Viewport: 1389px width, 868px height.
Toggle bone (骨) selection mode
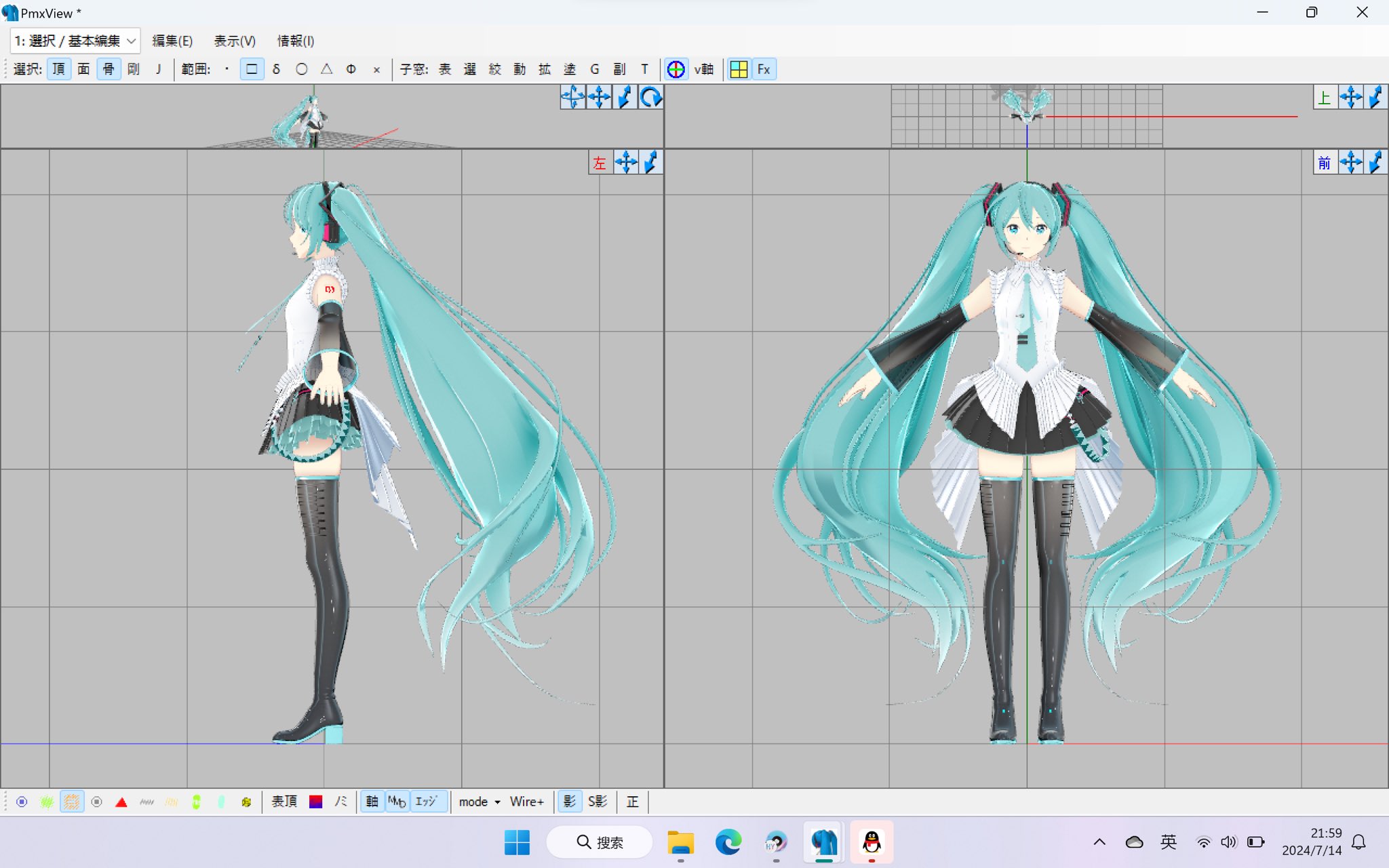pos(109,69)
